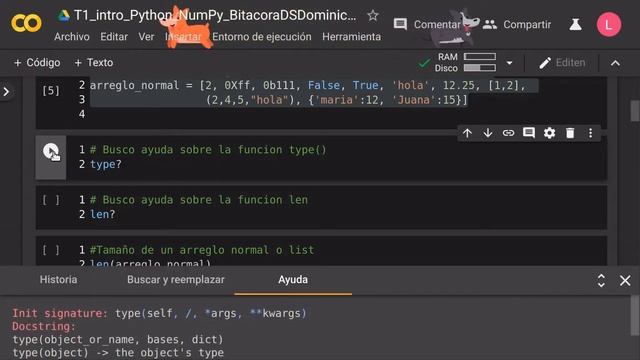Select the Ayuda tab
Viewport: 640px width, 360px height.
[x=293, y=280]
